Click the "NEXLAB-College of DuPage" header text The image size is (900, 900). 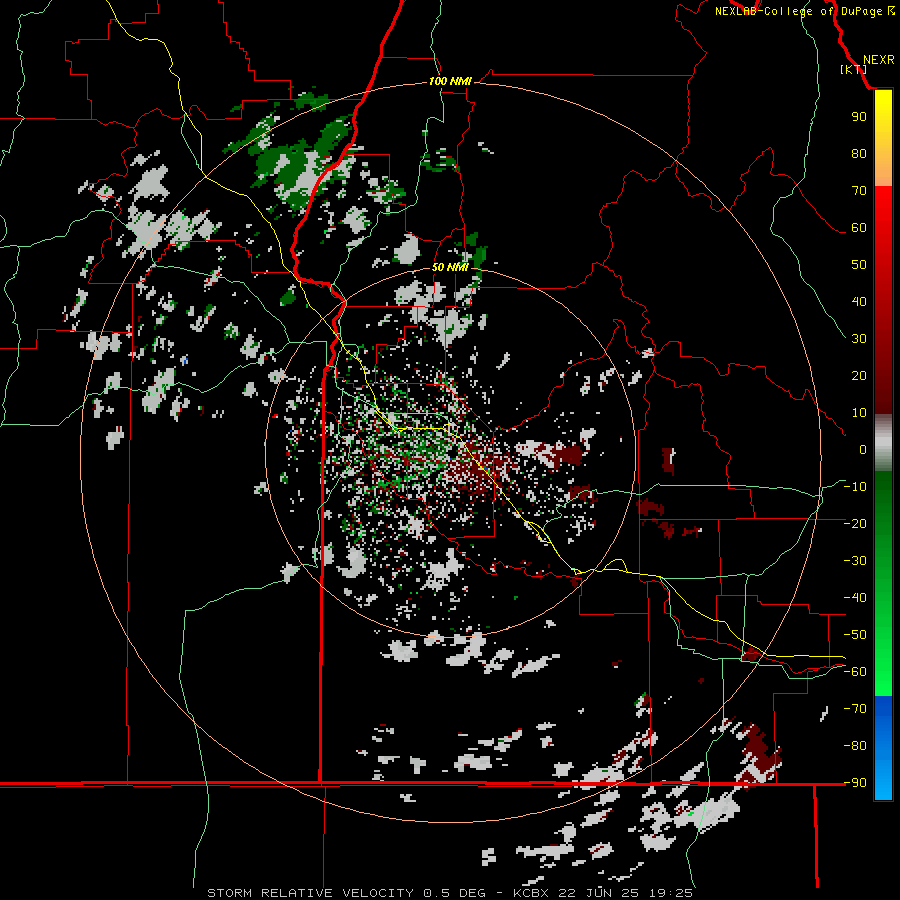[798, 11]
